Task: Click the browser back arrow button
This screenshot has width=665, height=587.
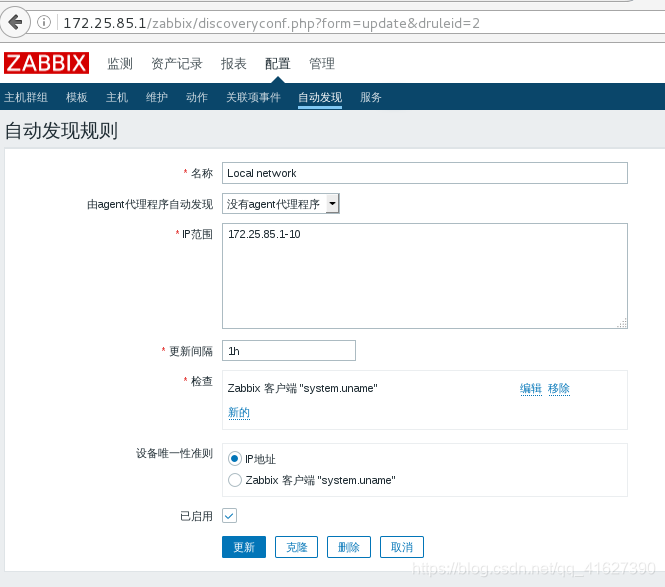Action: 15,22
